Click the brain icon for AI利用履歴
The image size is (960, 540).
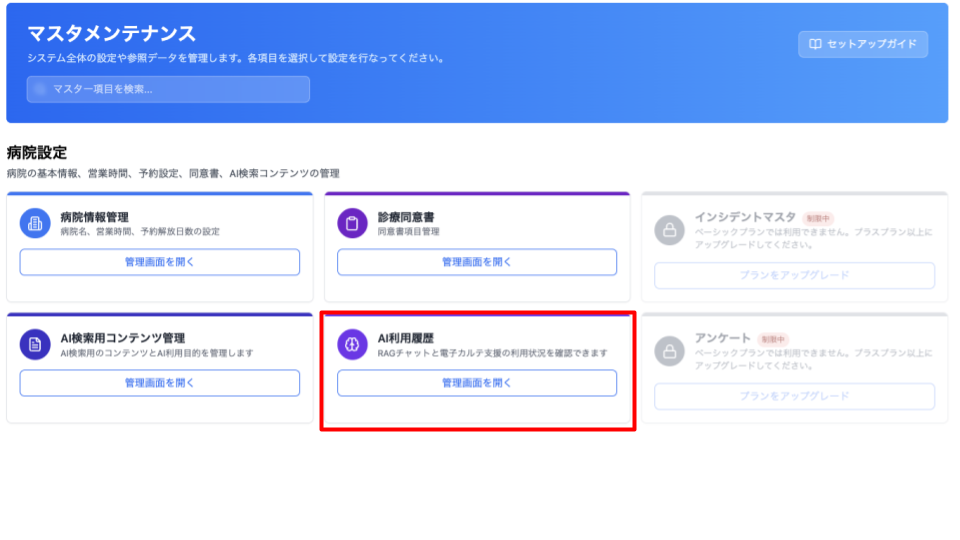point(352,345)
